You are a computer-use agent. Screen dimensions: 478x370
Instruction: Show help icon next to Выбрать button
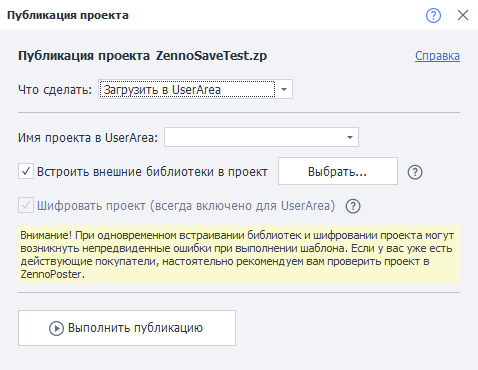415,172
